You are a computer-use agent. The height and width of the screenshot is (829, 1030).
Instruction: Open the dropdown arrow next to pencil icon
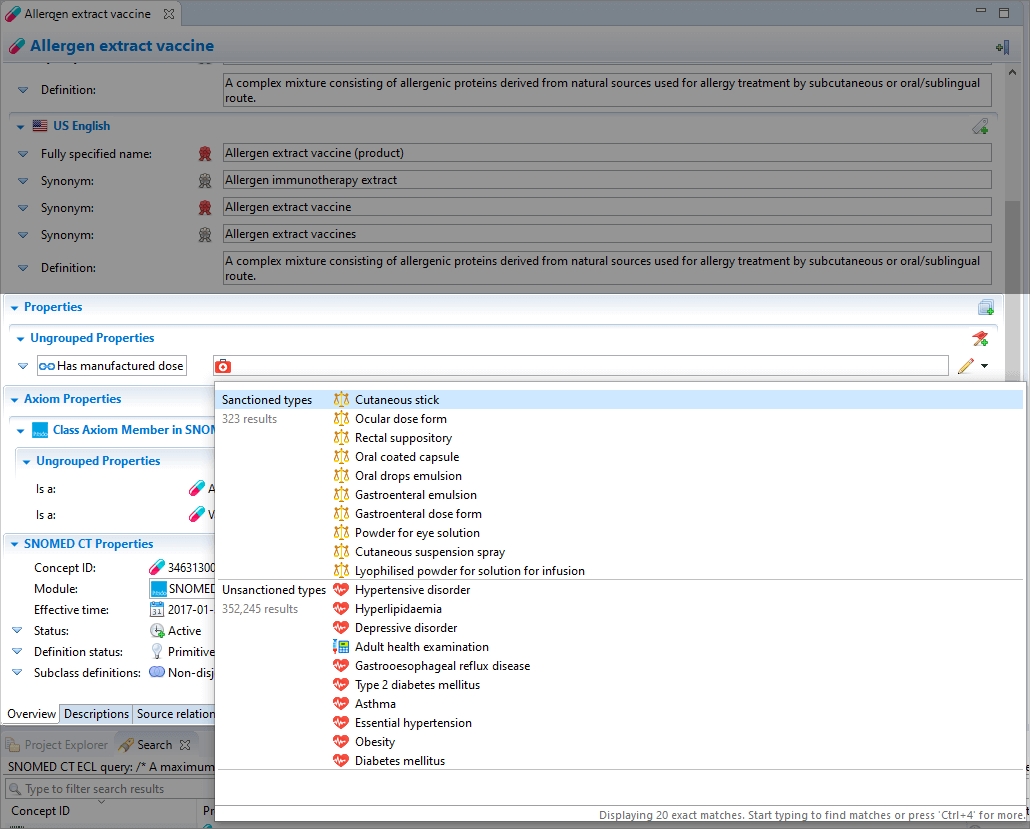(x=984, y=366)
